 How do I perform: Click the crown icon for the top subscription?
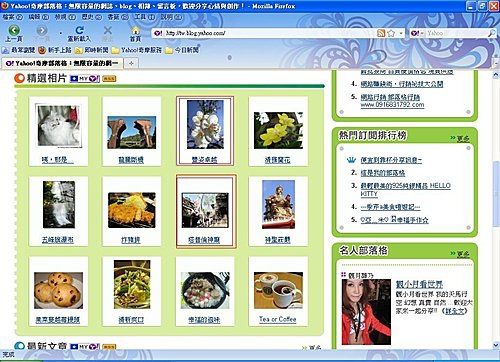351,160
